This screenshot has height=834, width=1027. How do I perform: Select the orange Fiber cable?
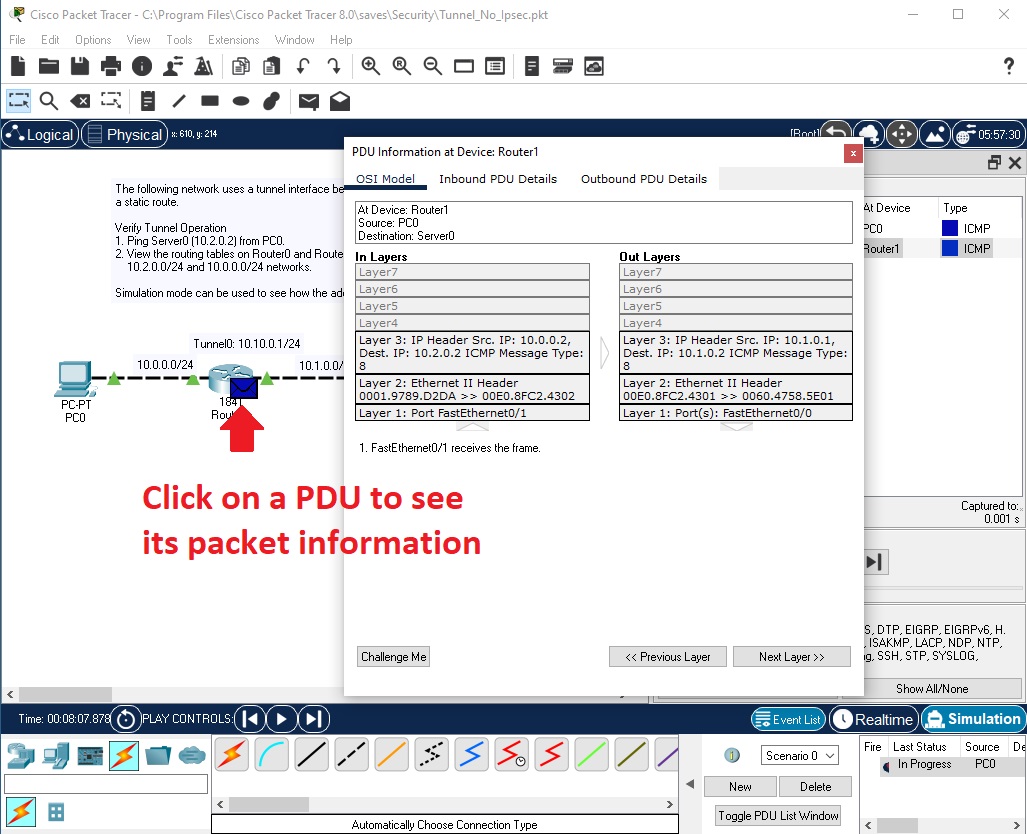[392, 755]
